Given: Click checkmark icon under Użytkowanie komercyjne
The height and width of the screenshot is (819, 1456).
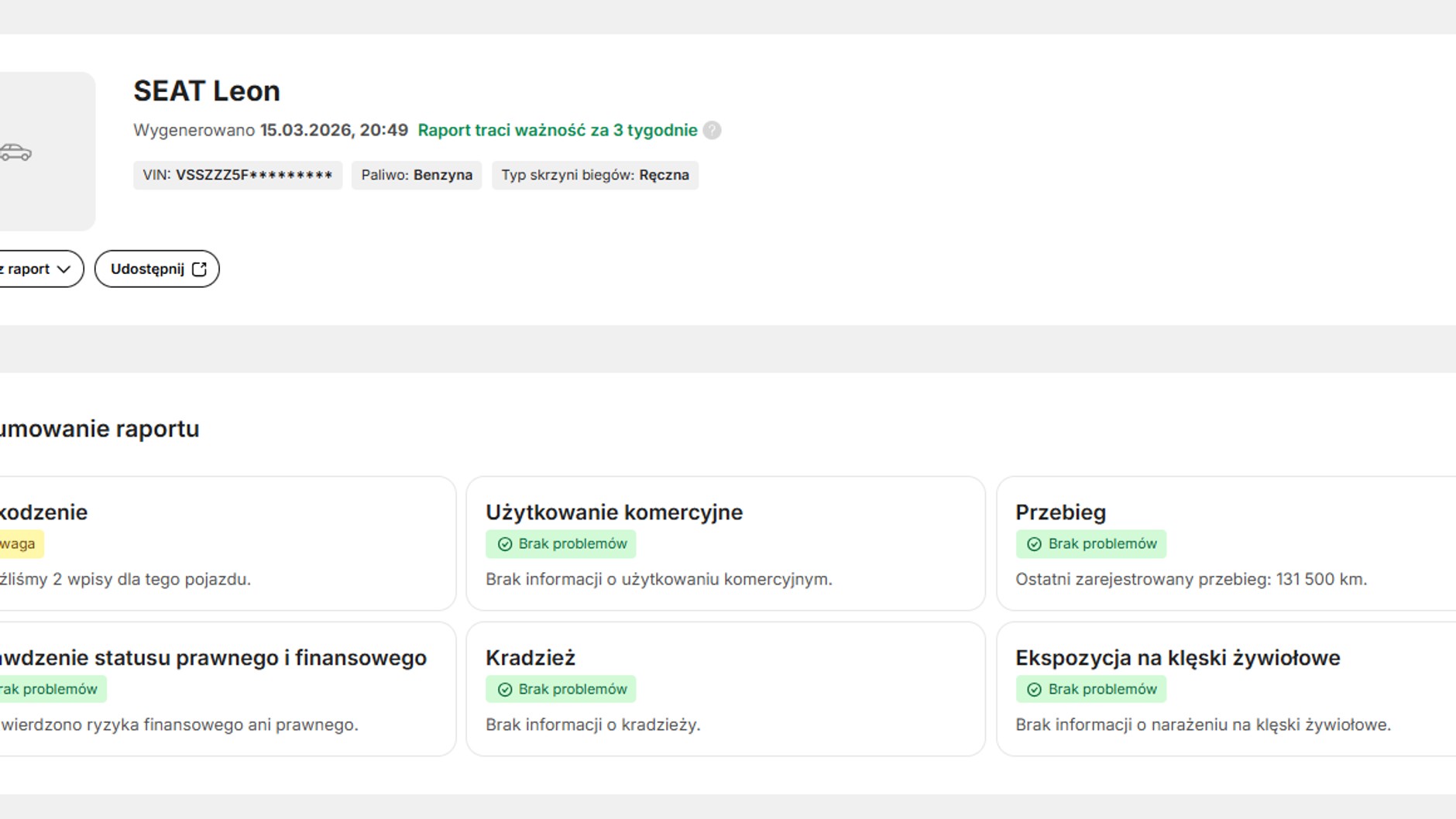Looking at the screenshot, I should [x=505, y=544].
